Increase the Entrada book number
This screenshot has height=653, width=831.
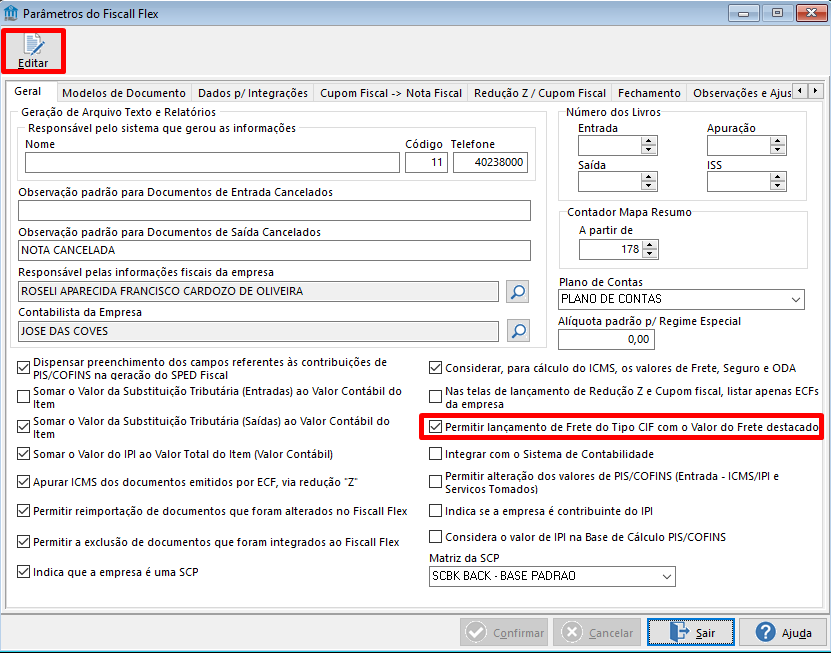tap(649, 142)
